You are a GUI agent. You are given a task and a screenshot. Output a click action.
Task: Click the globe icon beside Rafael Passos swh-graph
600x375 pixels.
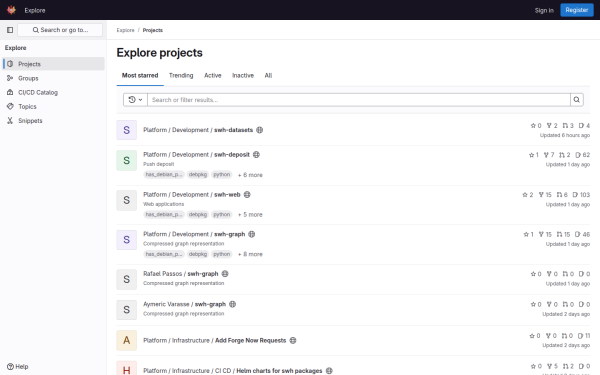pyautogui.click(x=225, y=274)
